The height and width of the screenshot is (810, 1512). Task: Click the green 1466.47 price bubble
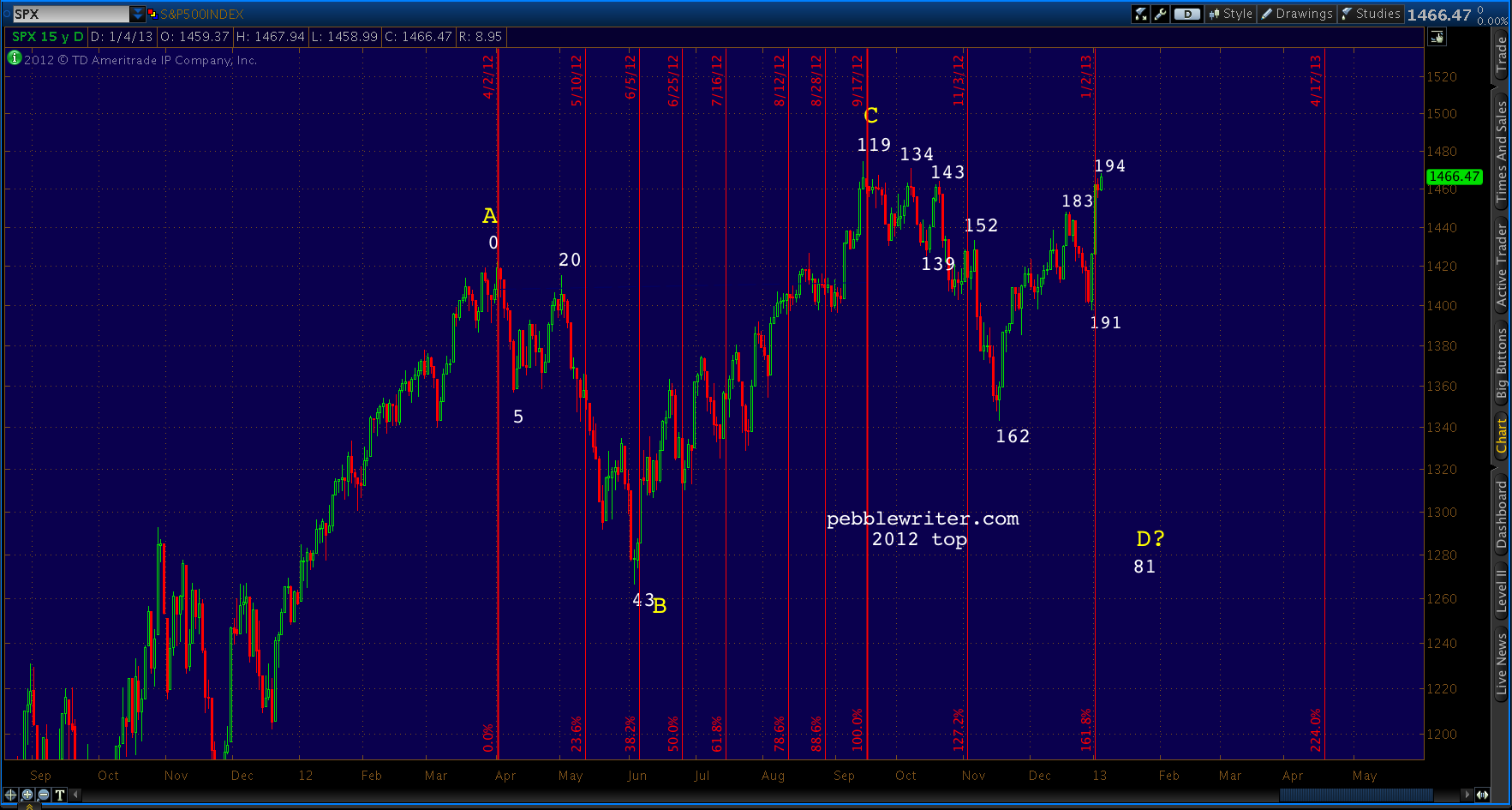pyautogui.click(x=1454, y=177)
